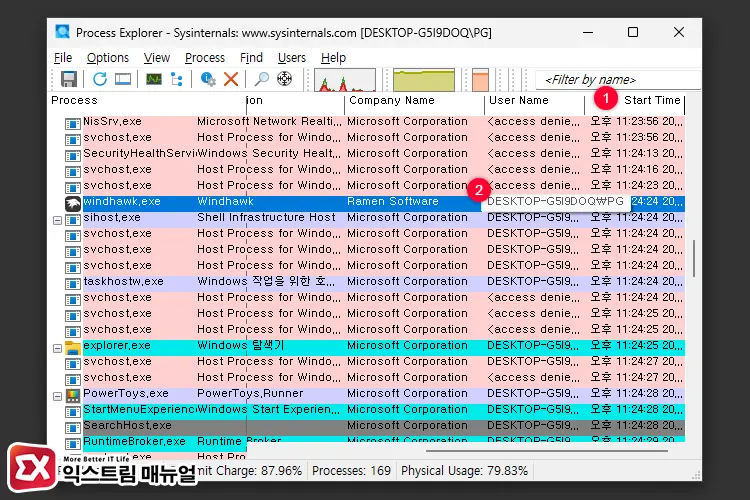
Task: Collapse the PowerToys.exe tree node
Action: pyautogui.click(x=57, y=397)
